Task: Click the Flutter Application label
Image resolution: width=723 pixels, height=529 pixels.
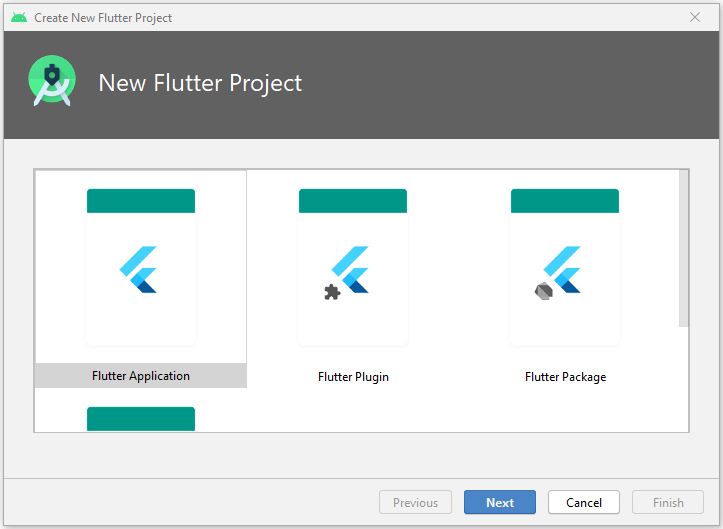Action: 141,376
